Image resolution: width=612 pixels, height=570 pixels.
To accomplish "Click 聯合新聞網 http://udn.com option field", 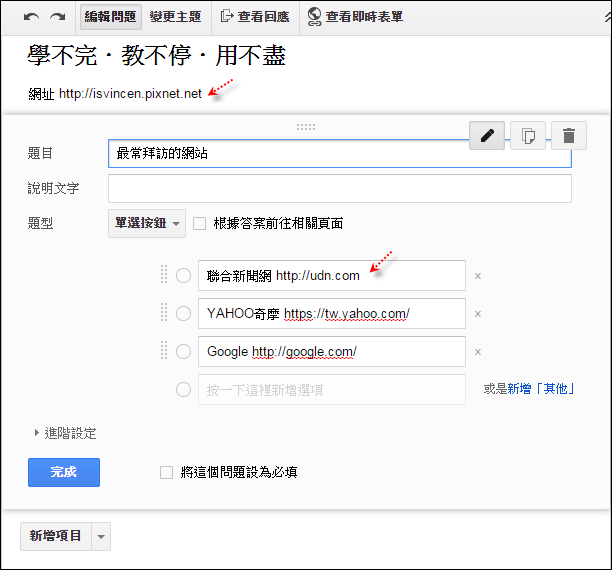I will tap(332, 275).
